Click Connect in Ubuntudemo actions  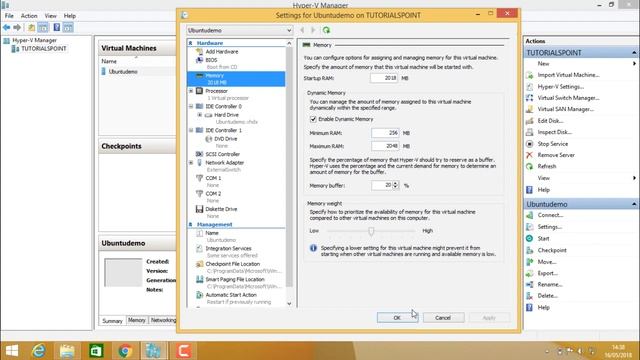[550, 215]
